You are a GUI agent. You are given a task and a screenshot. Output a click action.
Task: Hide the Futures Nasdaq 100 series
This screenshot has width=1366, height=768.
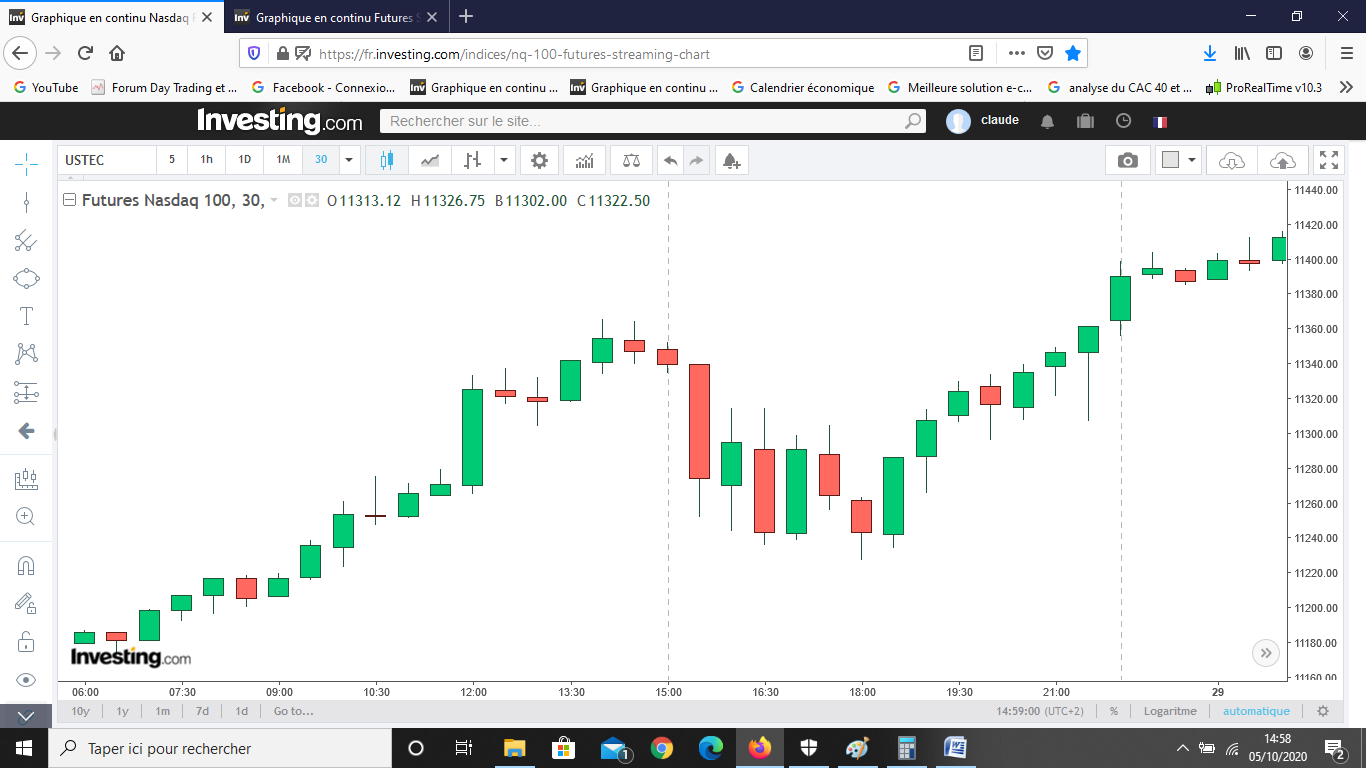(295, 200)
